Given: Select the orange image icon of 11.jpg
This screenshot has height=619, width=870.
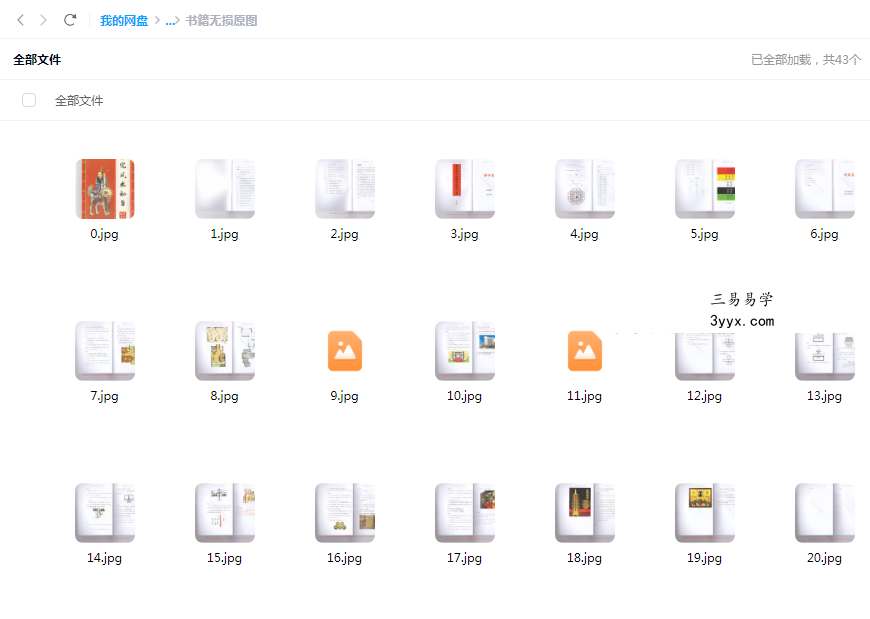Looking at the screenshot, I should (x=585, y=351).
